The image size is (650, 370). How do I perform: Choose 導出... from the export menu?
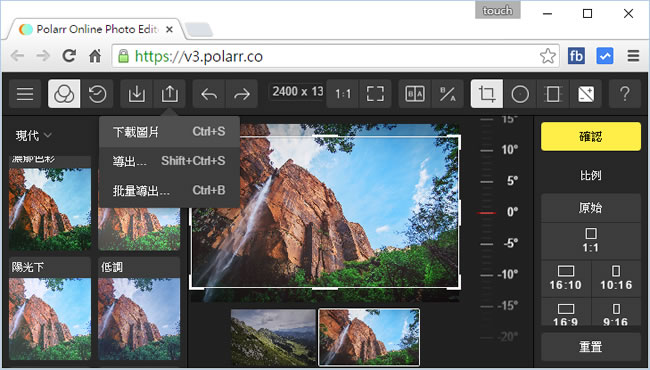point(170,161)
